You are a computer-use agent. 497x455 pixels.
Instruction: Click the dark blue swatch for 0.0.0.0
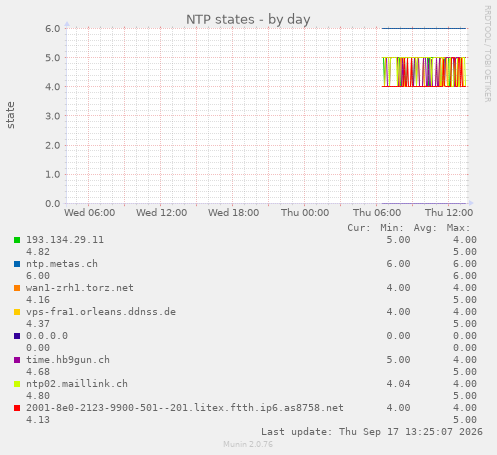tap(17, 336)
